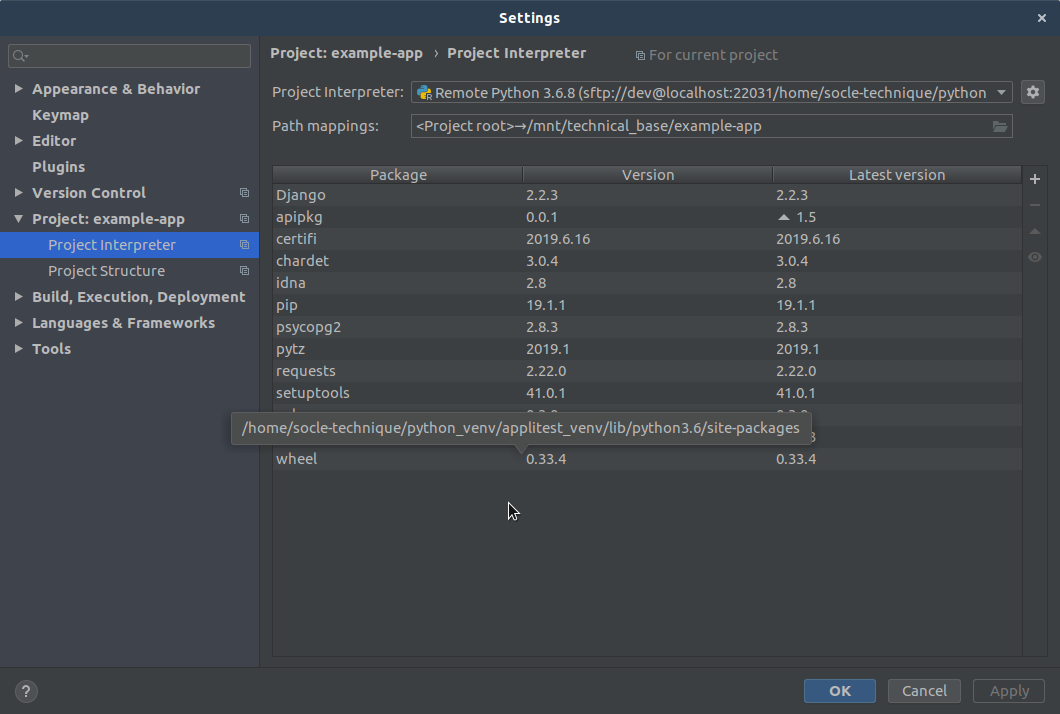The width and height of the screenshot is (1060, 714).
Task: Open the Appearance & Behavior settings page
Action: pos(116,89)
